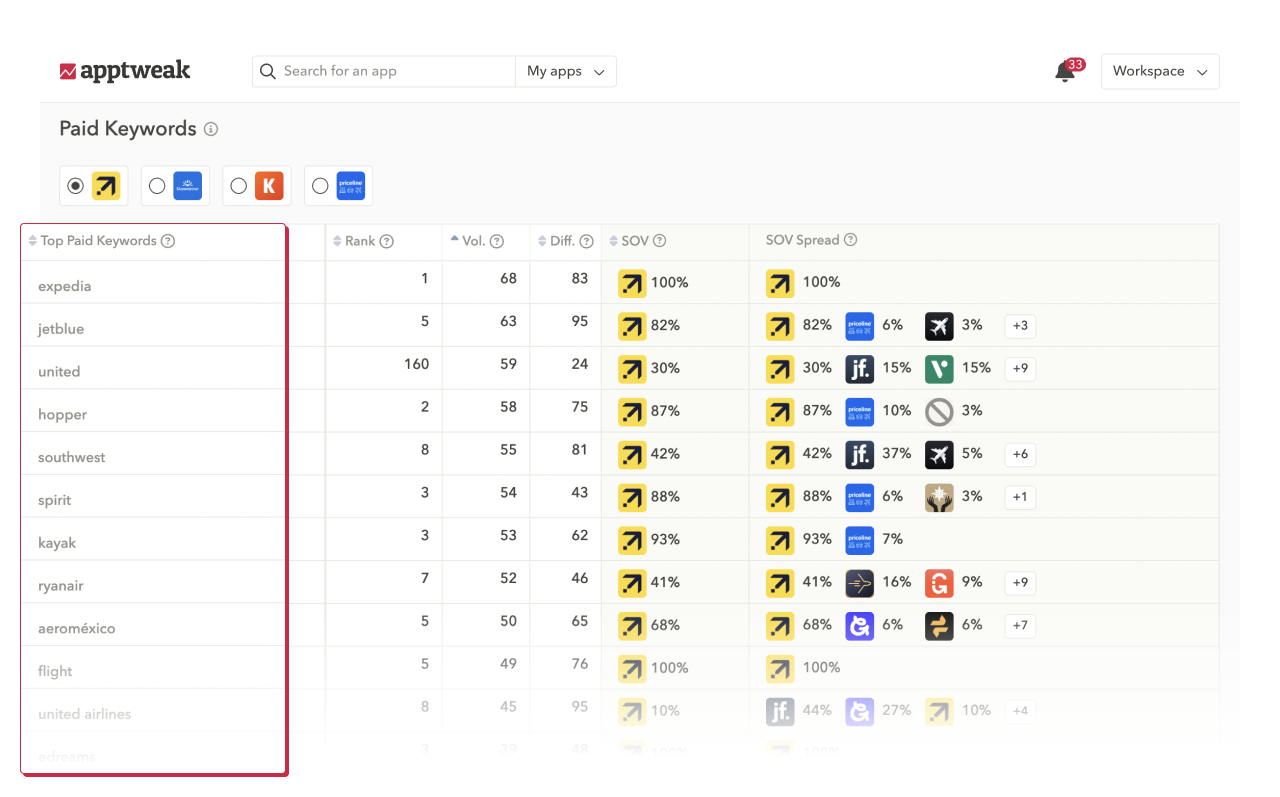Click the dark plane app icon in ryanair row
The height and width of the screenshot is (797, 1280).
click(860, 584)
